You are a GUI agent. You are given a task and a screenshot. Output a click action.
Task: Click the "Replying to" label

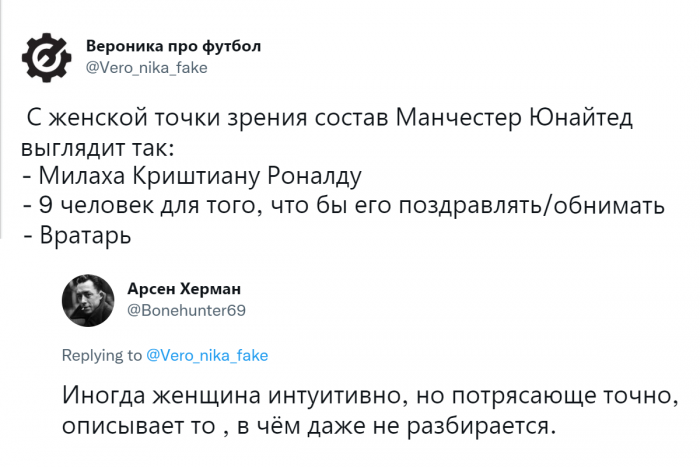click(102, 355)
